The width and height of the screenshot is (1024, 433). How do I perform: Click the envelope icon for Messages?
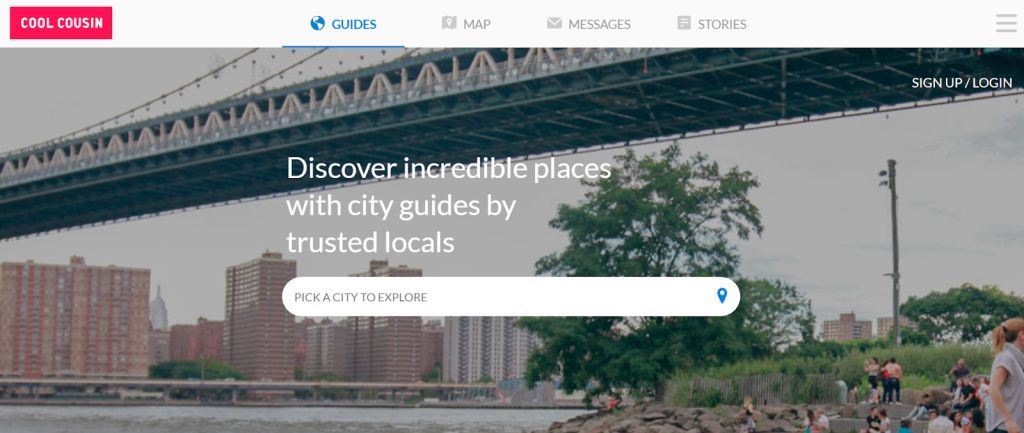point(554,23)
